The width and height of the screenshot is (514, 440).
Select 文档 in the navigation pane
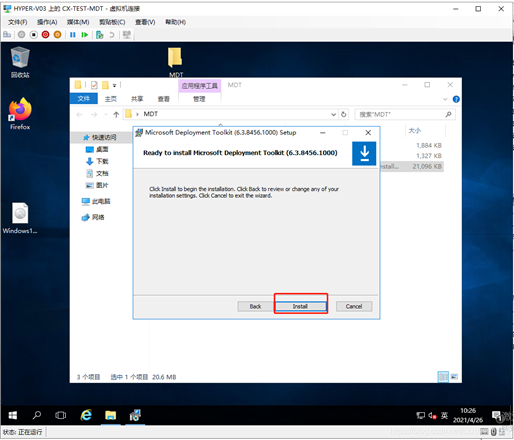click(97, 173)
